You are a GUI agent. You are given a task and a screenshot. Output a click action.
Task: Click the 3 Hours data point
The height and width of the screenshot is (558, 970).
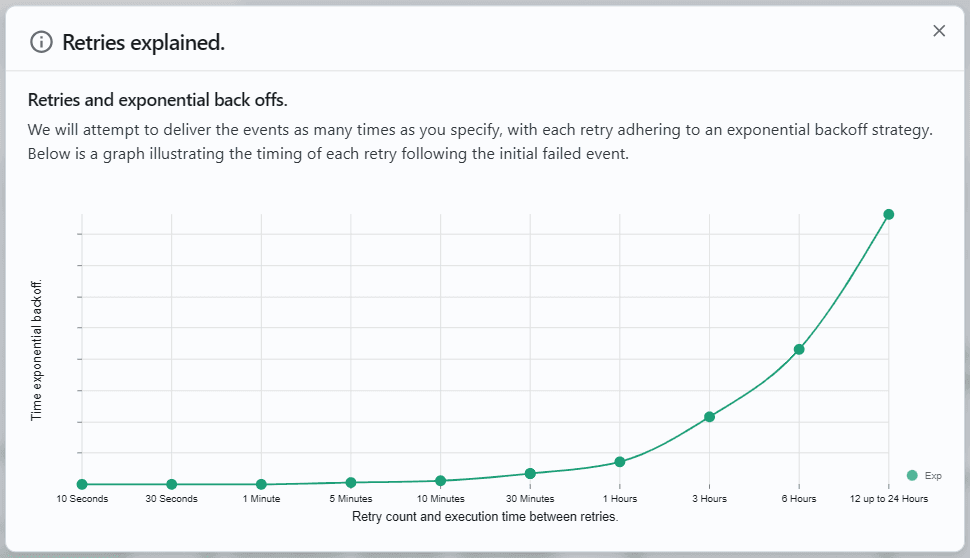(x=709, y=416)
